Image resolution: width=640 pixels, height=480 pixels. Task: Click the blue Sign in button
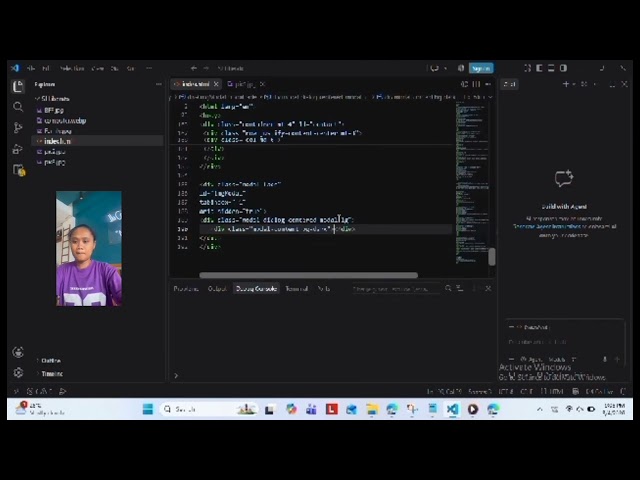tap(481, 68)
